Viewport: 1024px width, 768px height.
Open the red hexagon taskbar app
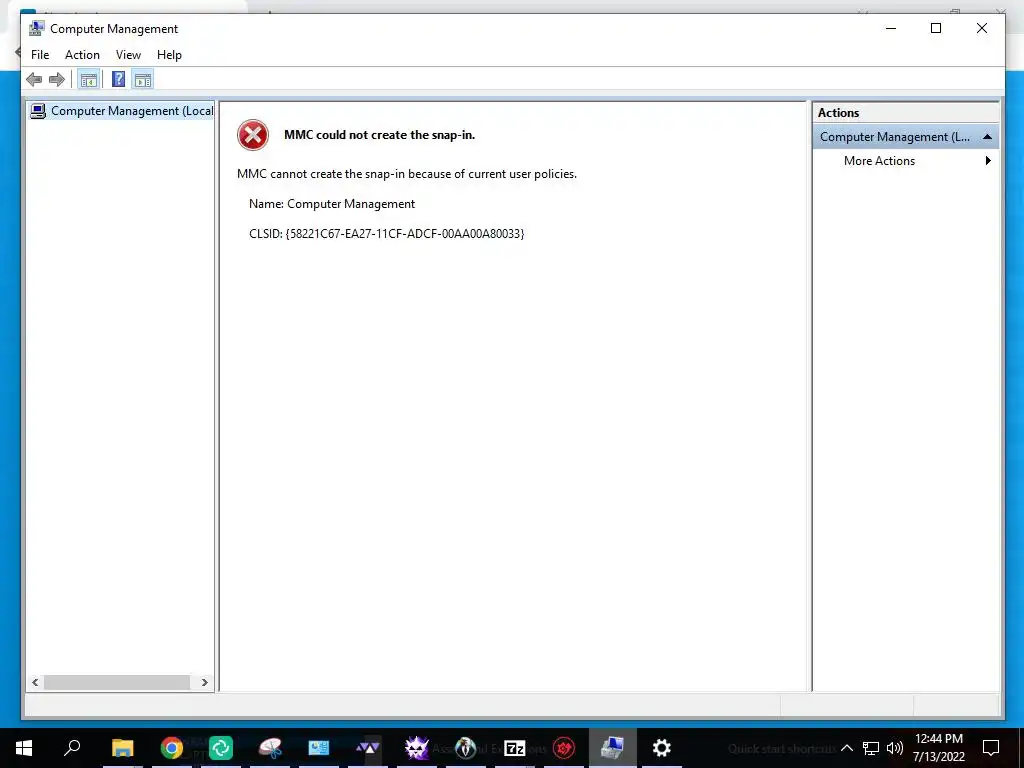pyautogui.click(x=564, y=748)
